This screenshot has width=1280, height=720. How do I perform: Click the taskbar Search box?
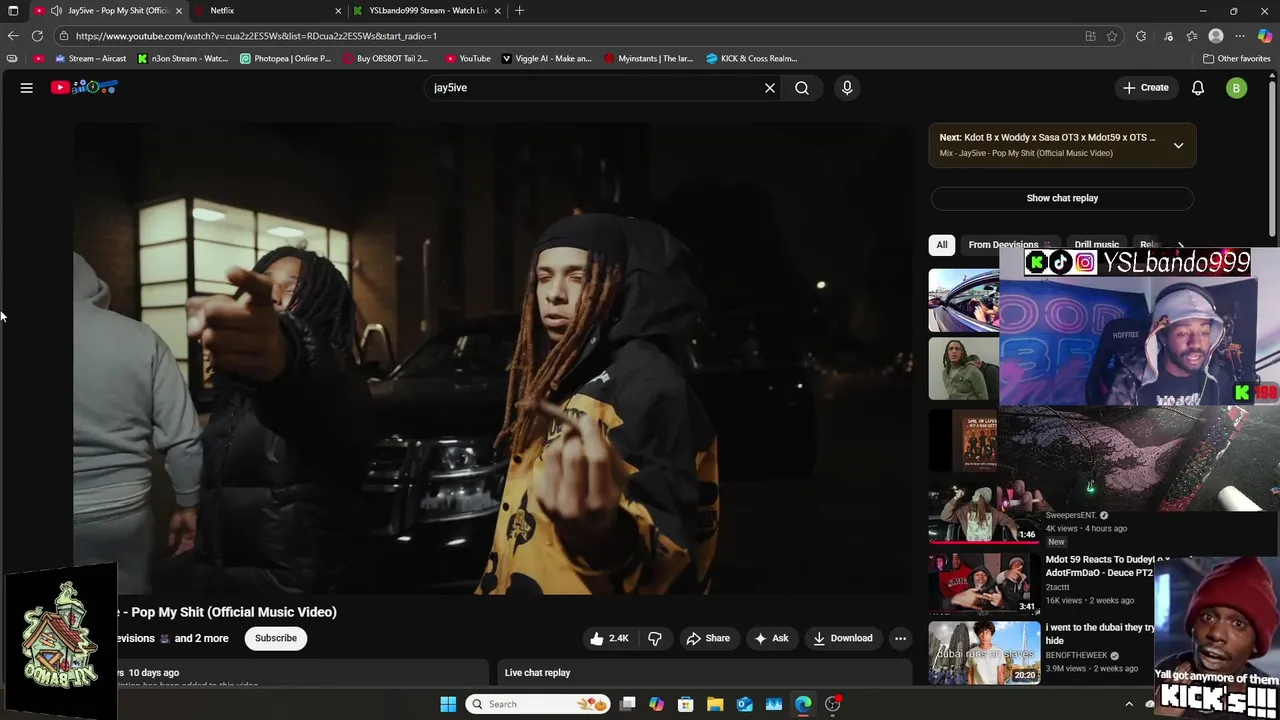539,704
